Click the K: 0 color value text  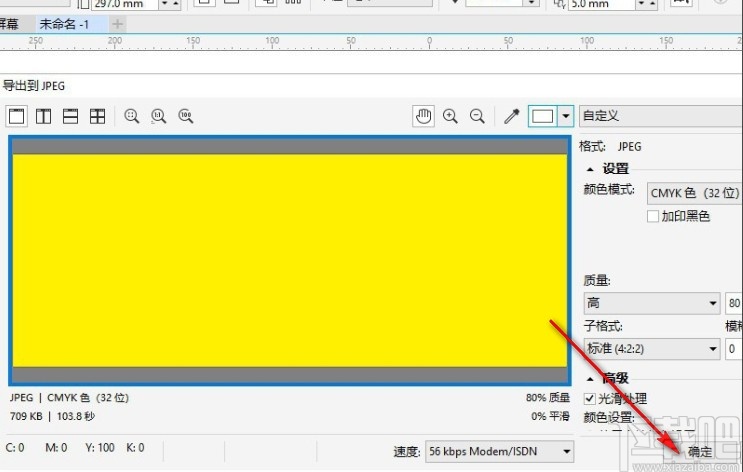(136, 447)
